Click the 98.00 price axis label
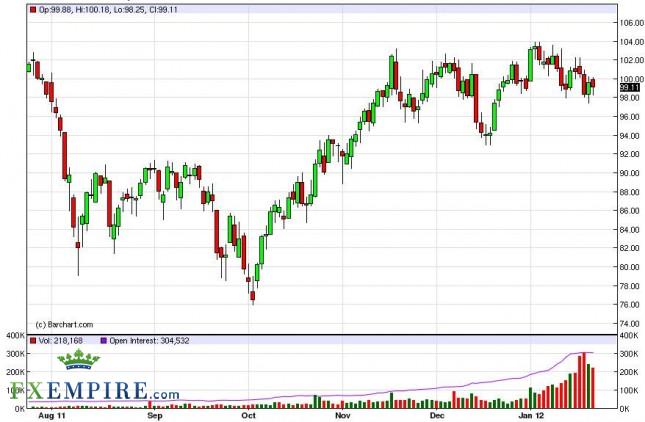 632,98
